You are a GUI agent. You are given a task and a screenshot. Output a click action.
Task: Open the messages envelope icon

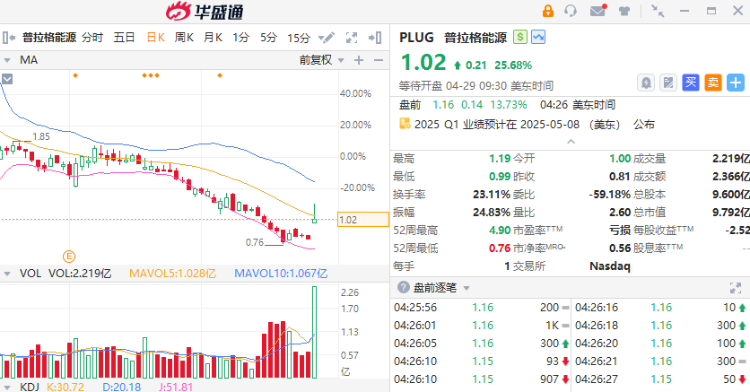598,10
